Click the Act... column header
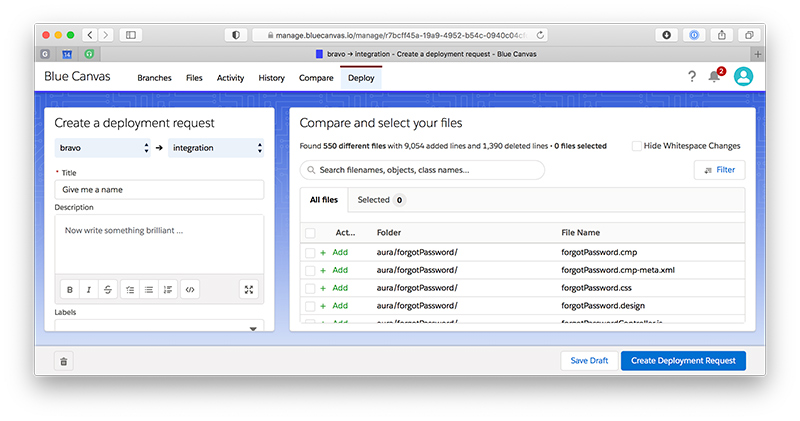This screenshot has height=421, width=800. click(x=345, y=233)
